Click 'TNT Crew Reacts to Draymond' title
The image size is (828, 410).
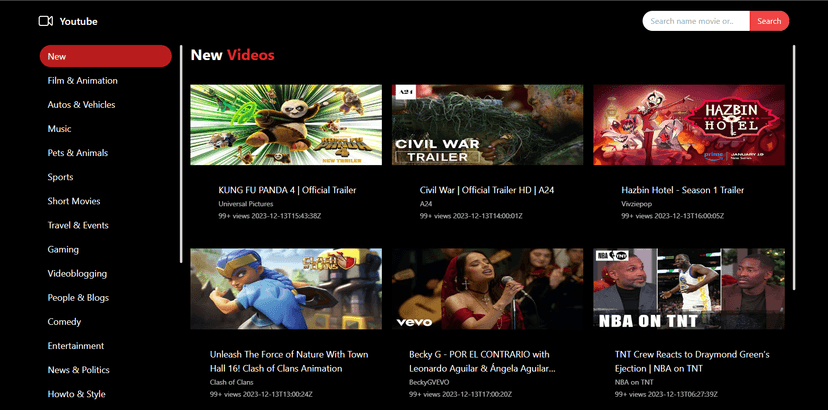[x=692, y=361]
